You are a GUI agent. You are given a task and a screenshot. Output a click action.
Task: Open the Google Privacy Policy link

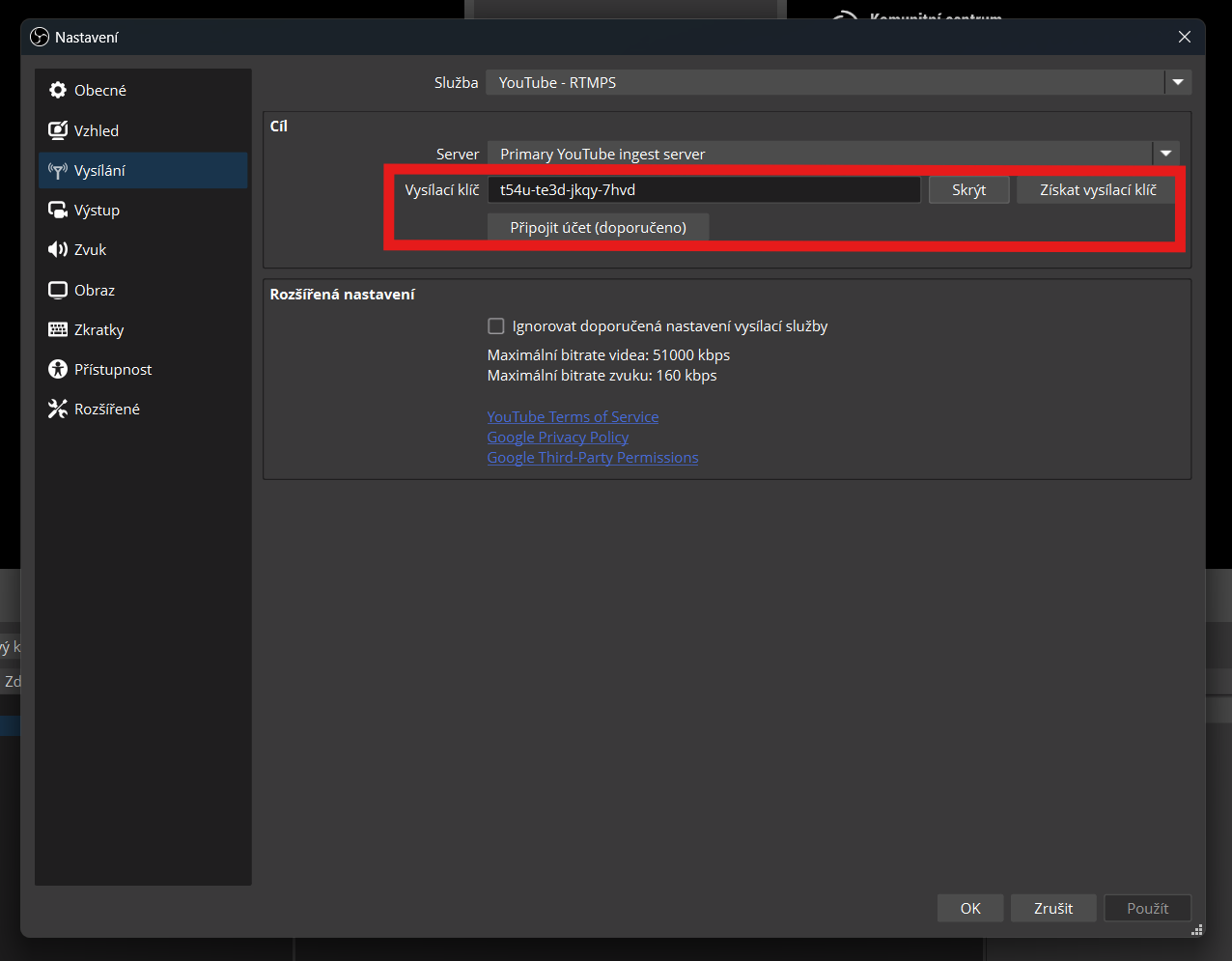557,438
